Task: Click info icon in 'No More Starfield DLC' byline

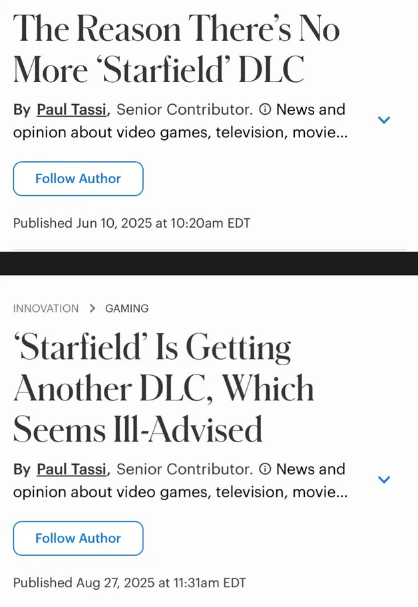Action: (265, 110)
